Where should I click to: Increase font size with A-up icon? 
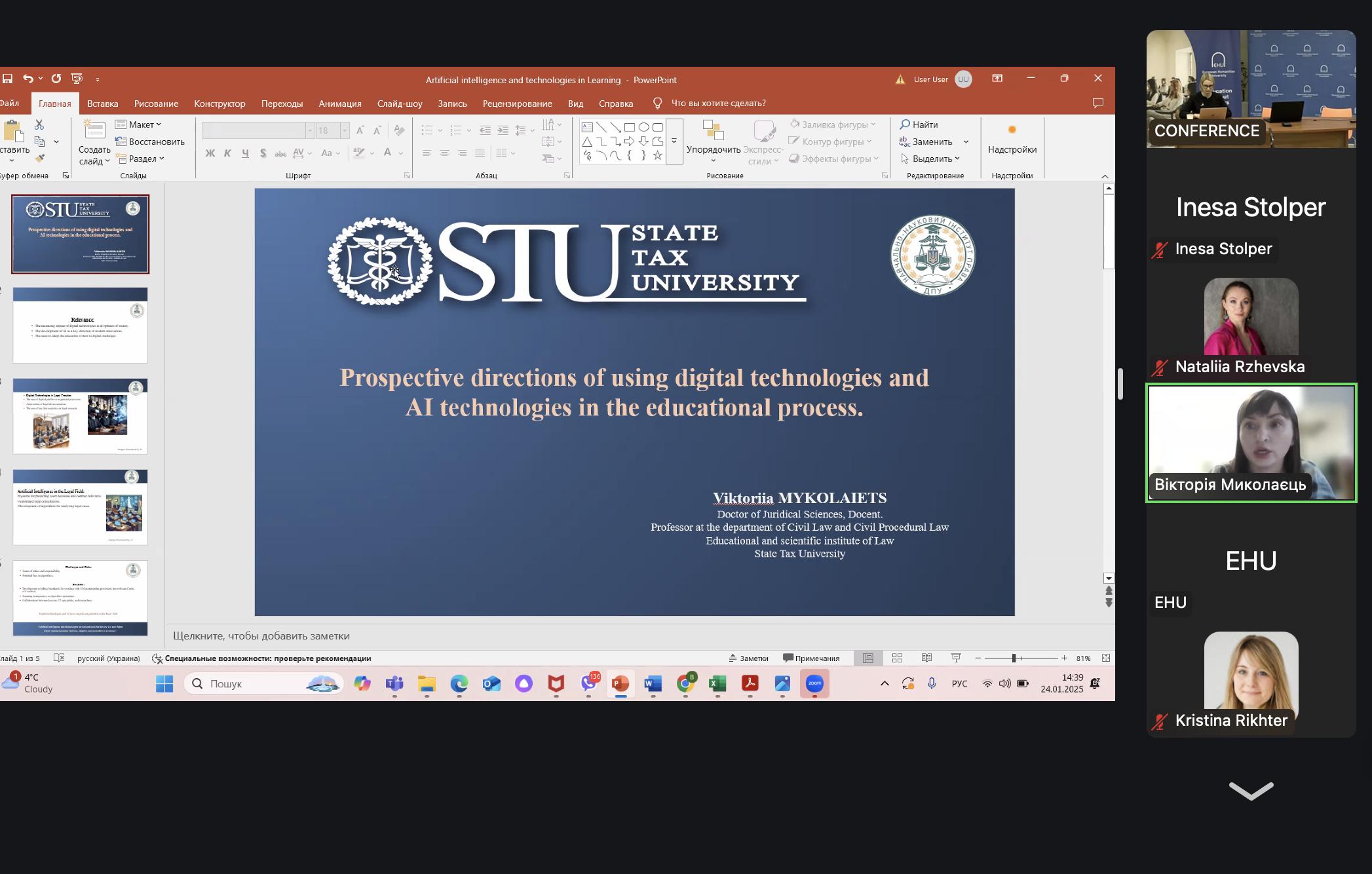click(360, 130)
